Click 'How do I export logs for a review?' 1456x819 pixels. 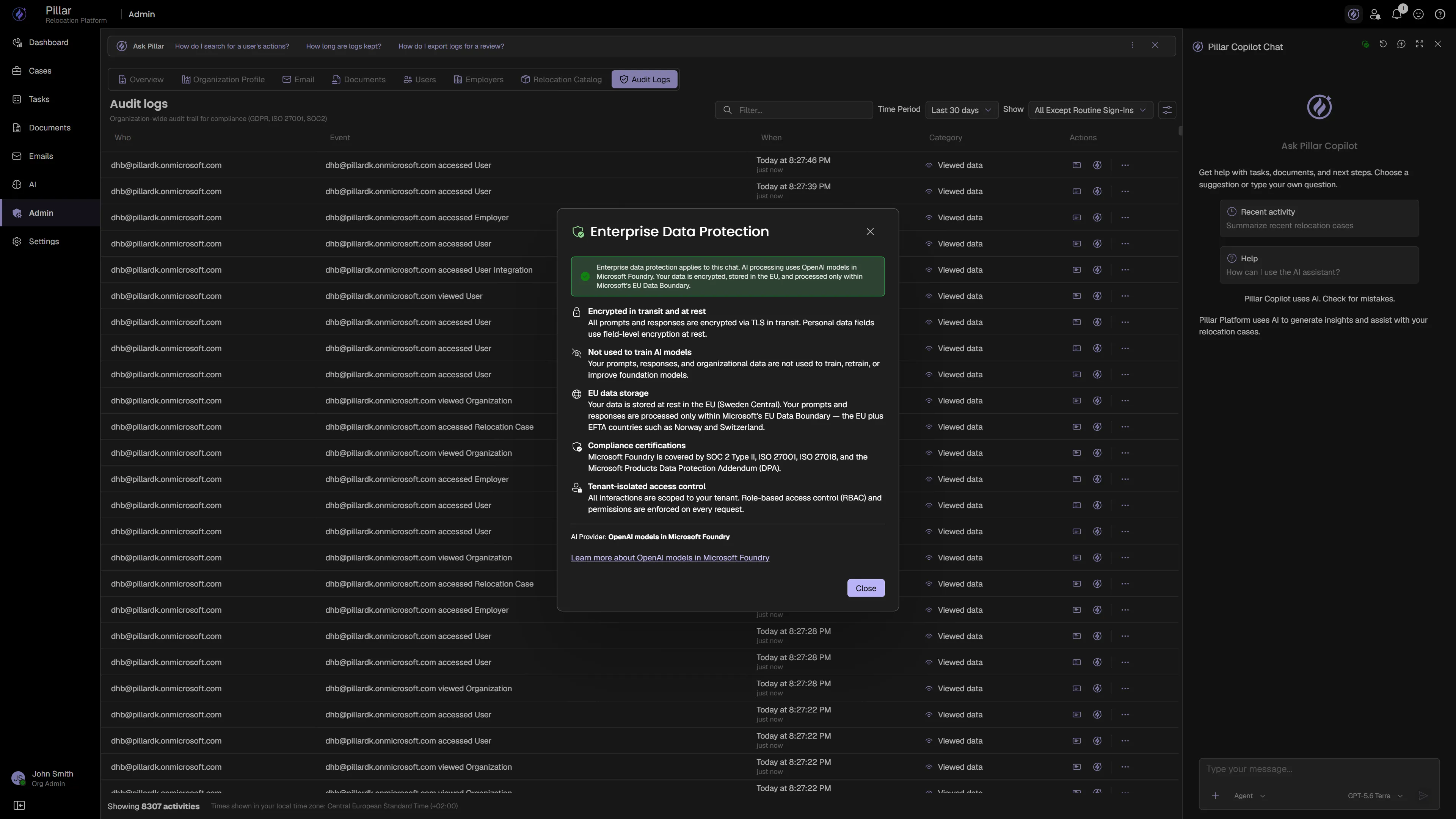pos(451,46)
